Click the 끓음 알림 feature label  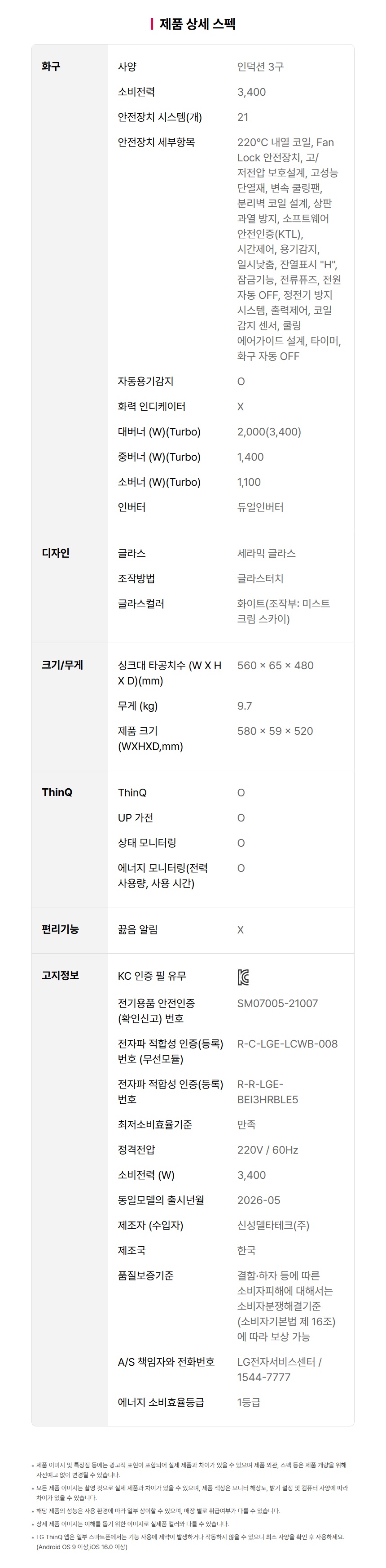(x=138, y=929)
